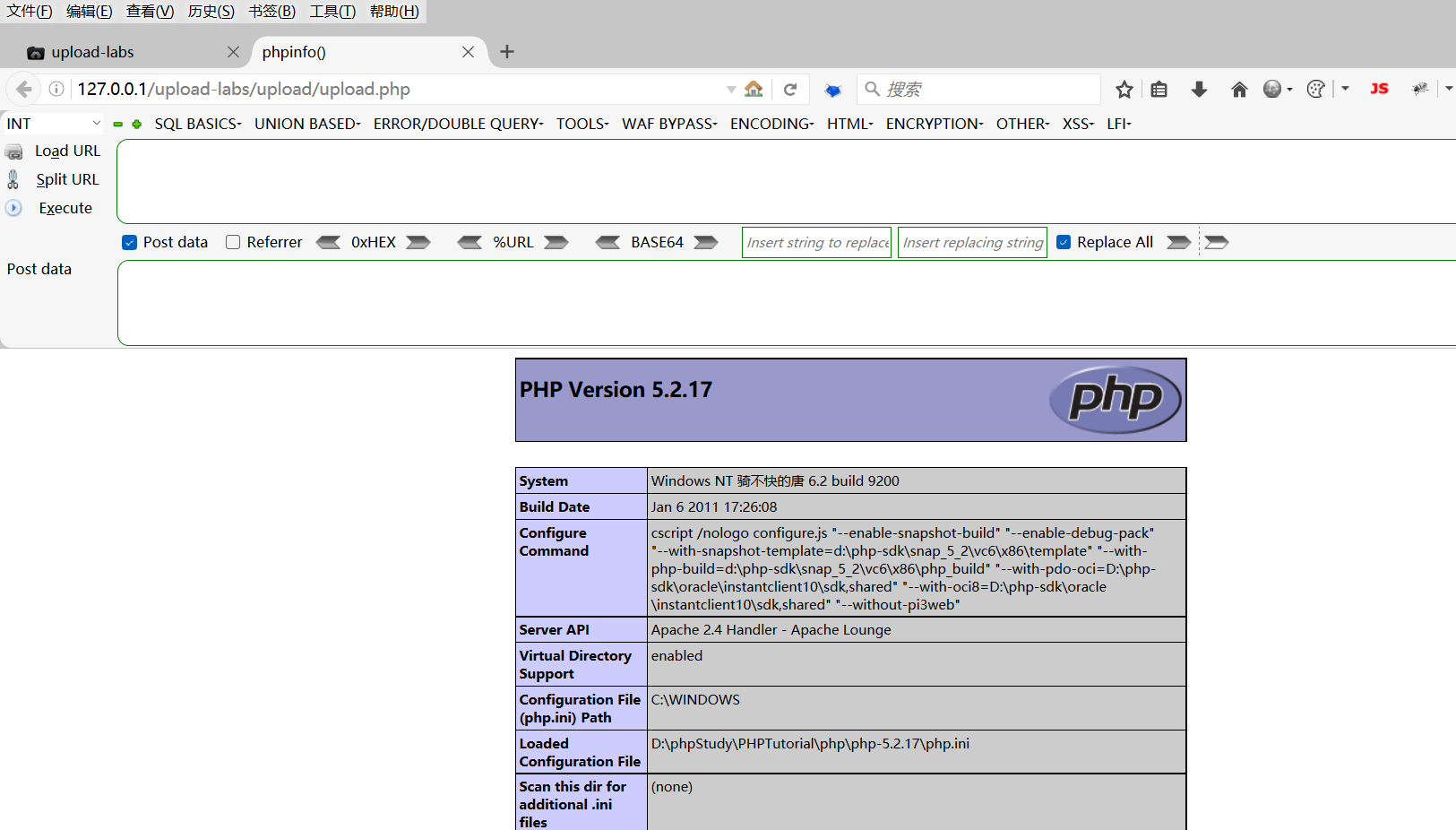Click the home-shaped icon in address bar

click(x=754, y=89)
